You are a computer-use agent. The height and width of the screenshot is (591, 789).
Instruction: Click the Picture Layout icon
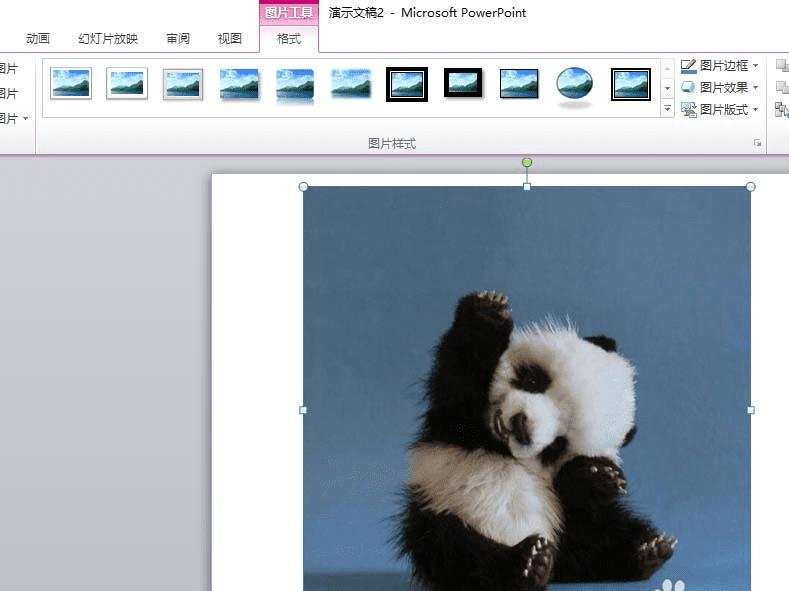(x=689, y=110)
